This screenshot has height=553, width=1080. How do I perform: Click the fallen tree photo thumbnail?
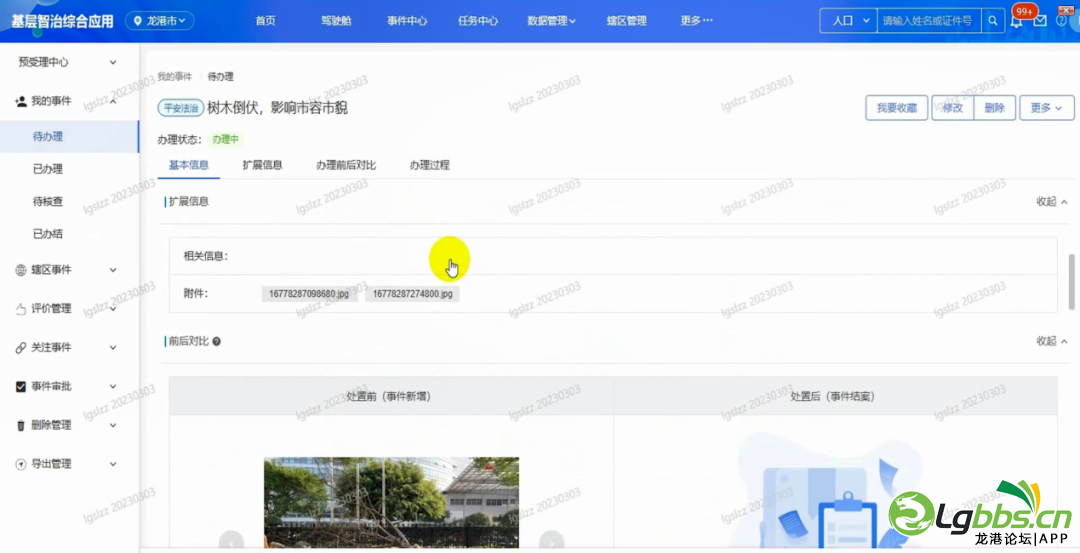[391, 503]
